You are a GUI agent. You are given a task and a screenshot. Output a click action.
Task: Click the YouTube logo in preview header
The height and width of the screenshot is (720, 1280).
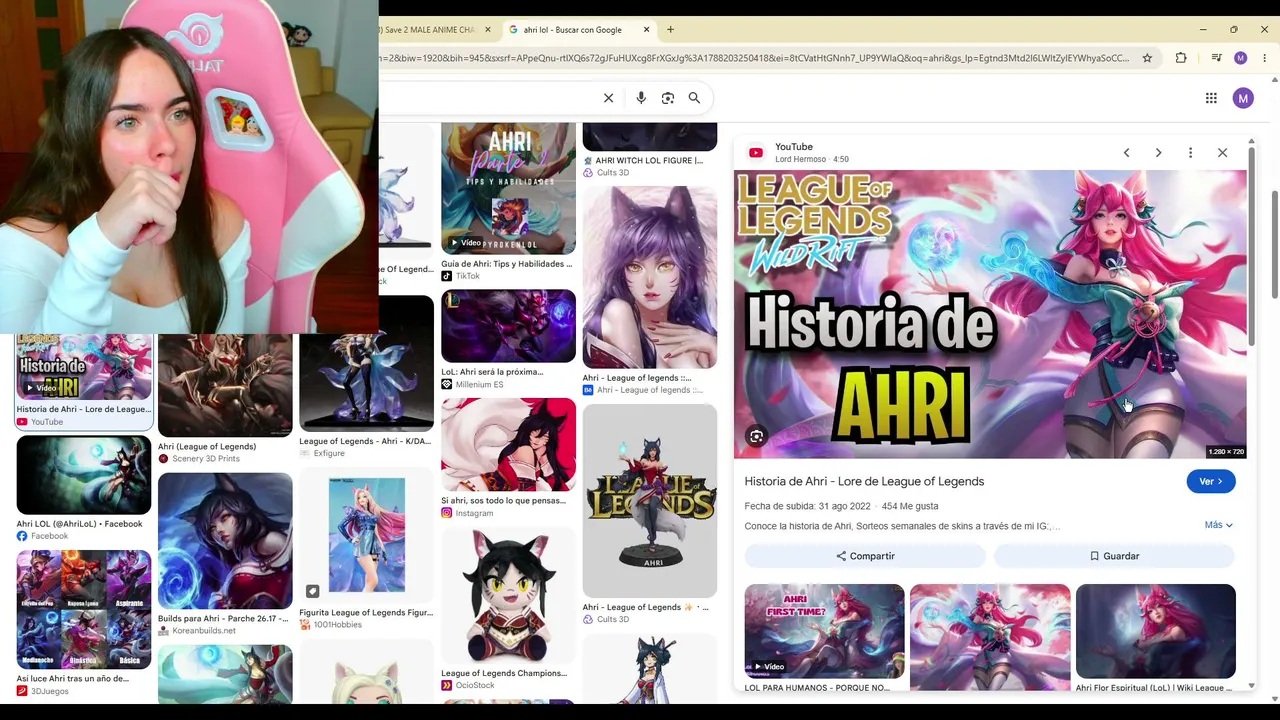point(756,153)
